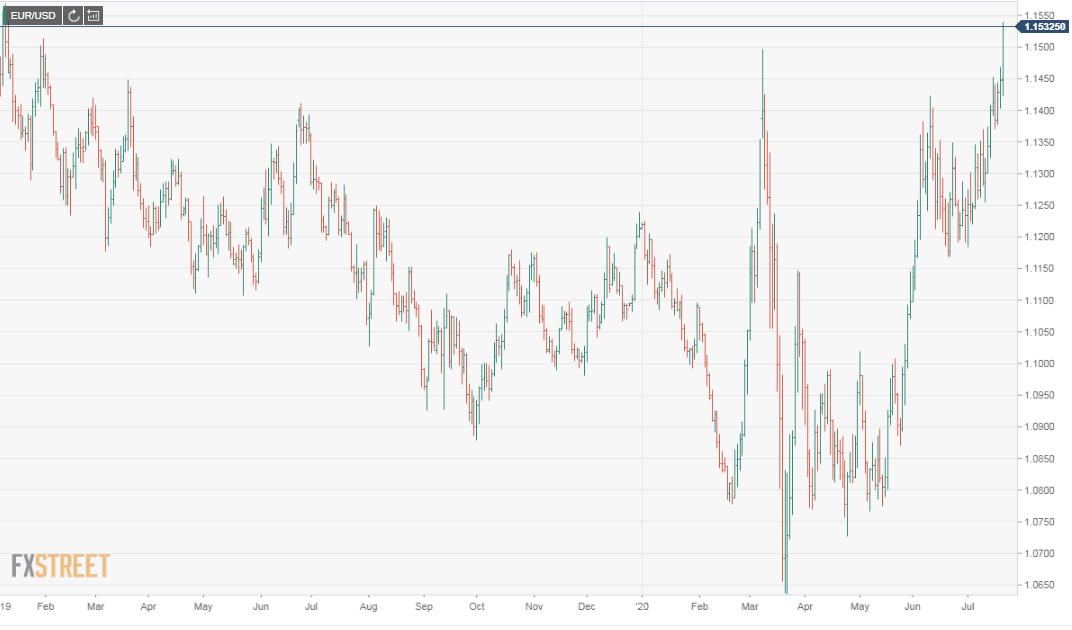Click the Dec label on the time axis
The width and height of the screenshot is (1072, 630).
(586, 607)
